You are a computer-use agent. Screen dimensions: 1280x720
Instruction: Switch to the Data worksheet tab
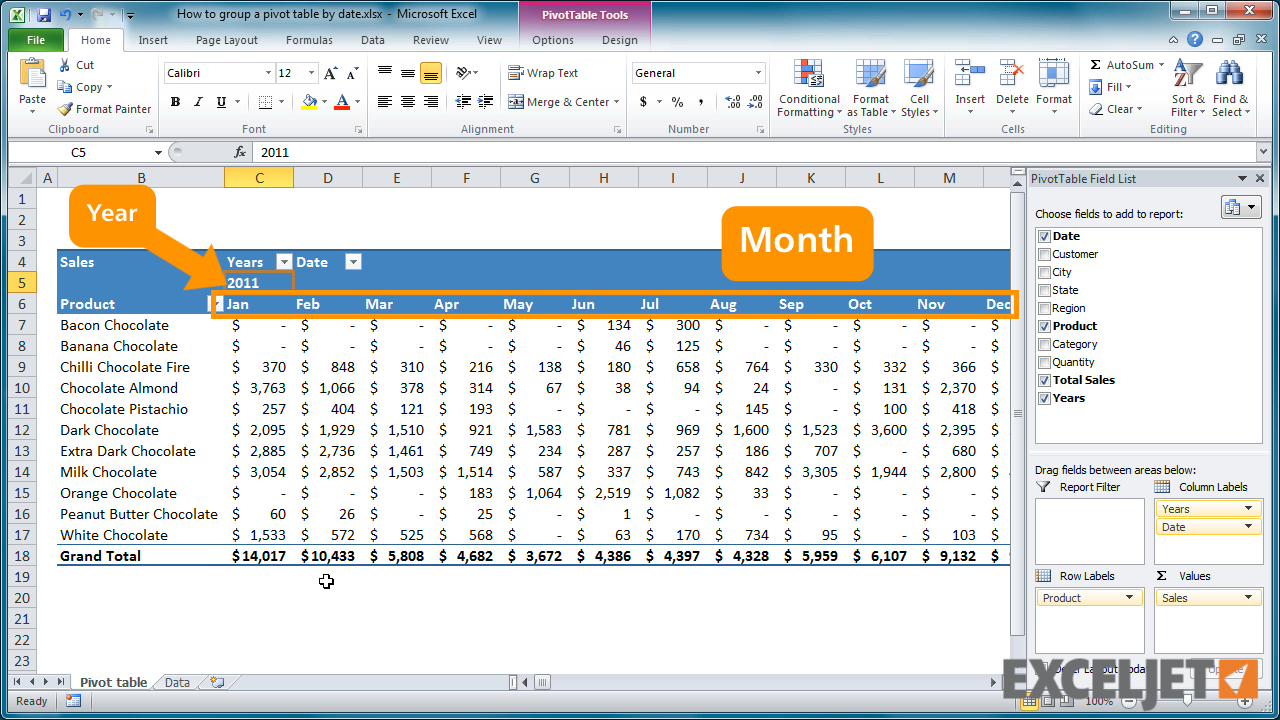click(x=177, y=683)
